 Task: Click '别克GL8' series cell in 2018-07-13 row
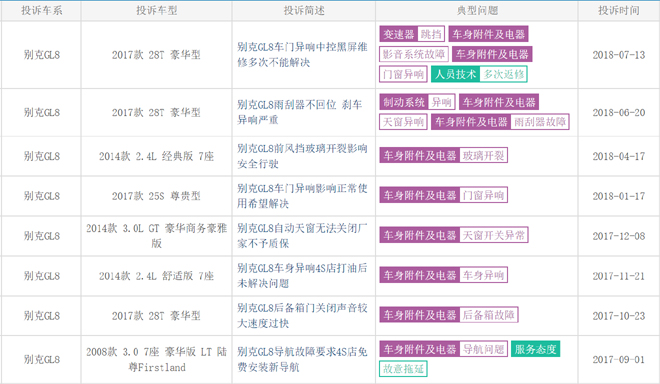pos(42,55)
